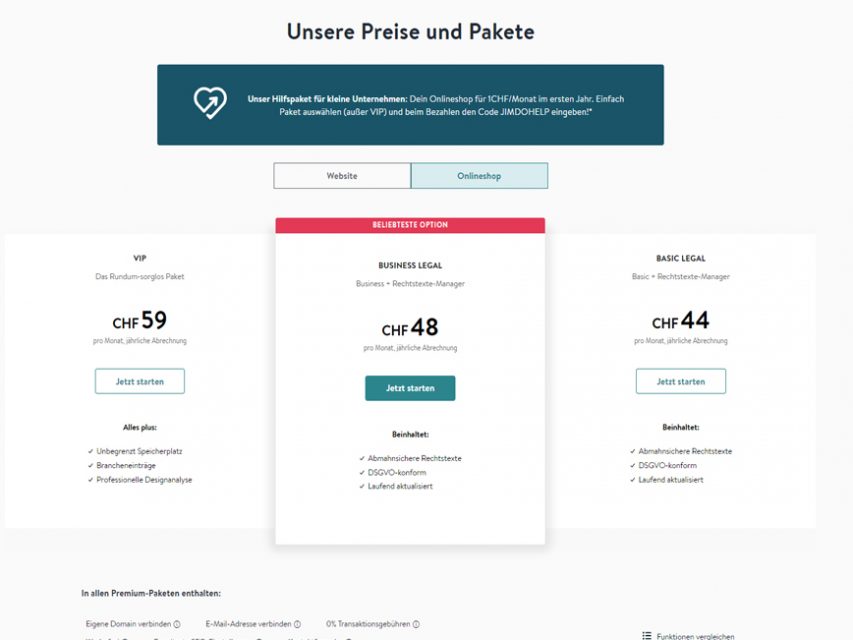The width and height of the screenshot is (853, 640).
Task: Click the Beliebteste Option red banner
Action: pos(410,226)
